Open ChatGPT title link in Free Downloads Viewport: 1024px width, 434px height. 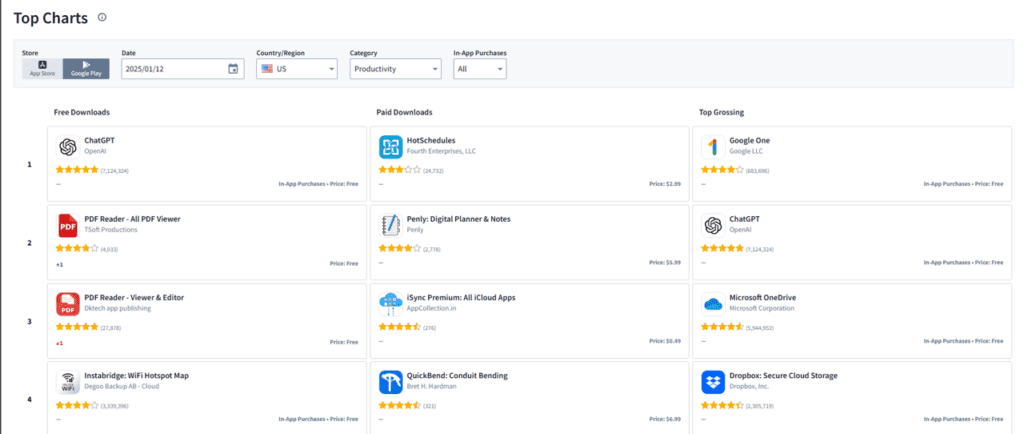coord(99,140)
